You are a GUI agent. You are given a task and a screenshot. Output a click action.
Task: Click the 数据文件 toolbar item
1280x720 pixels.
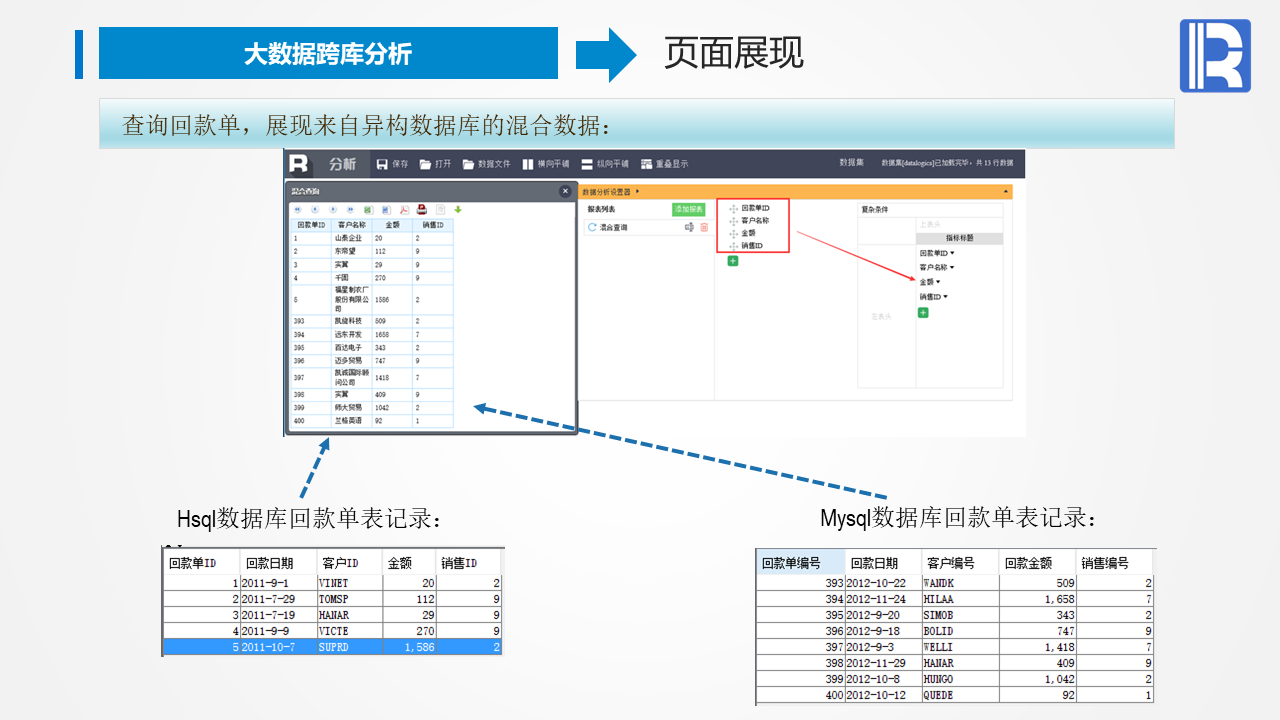coord(486,164)
